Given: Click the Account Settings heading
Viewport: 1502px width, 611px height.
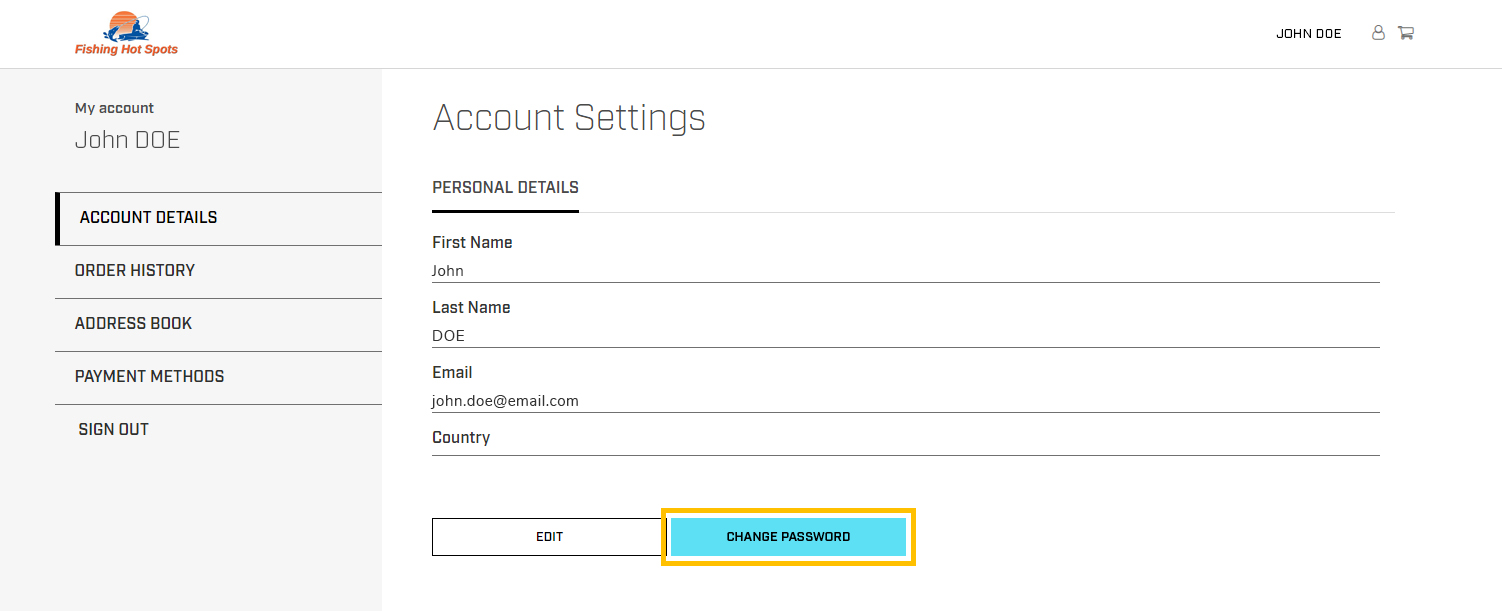Looking at the screenshot, I should (569, 118).
